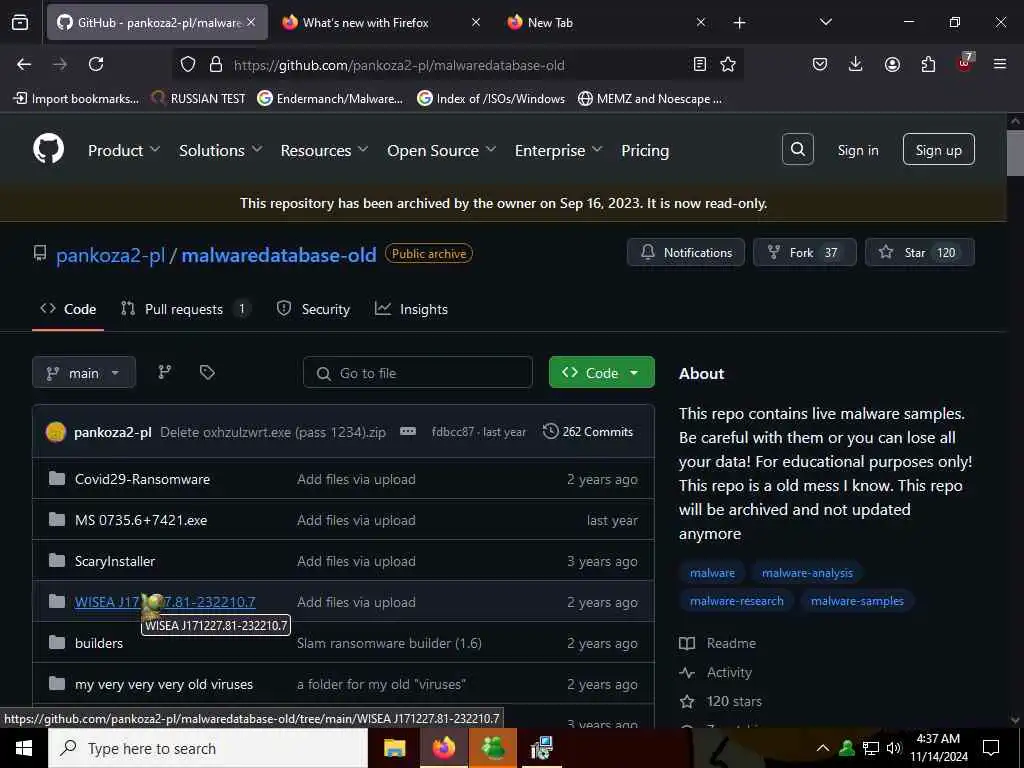Click the Go to file search field
The width and height of the screenshot is (1024, 768).
(417, 372)
